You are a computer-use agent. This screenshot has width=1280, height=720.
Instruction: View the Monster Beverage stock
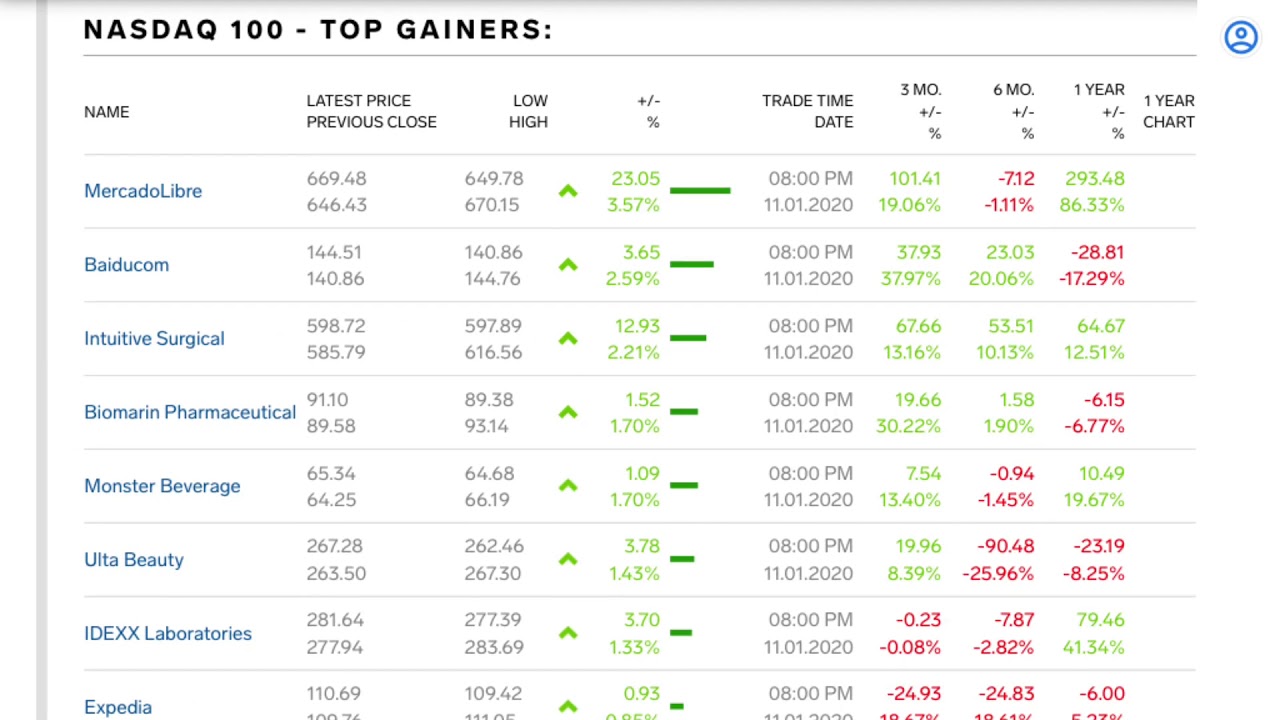(162, 486)
